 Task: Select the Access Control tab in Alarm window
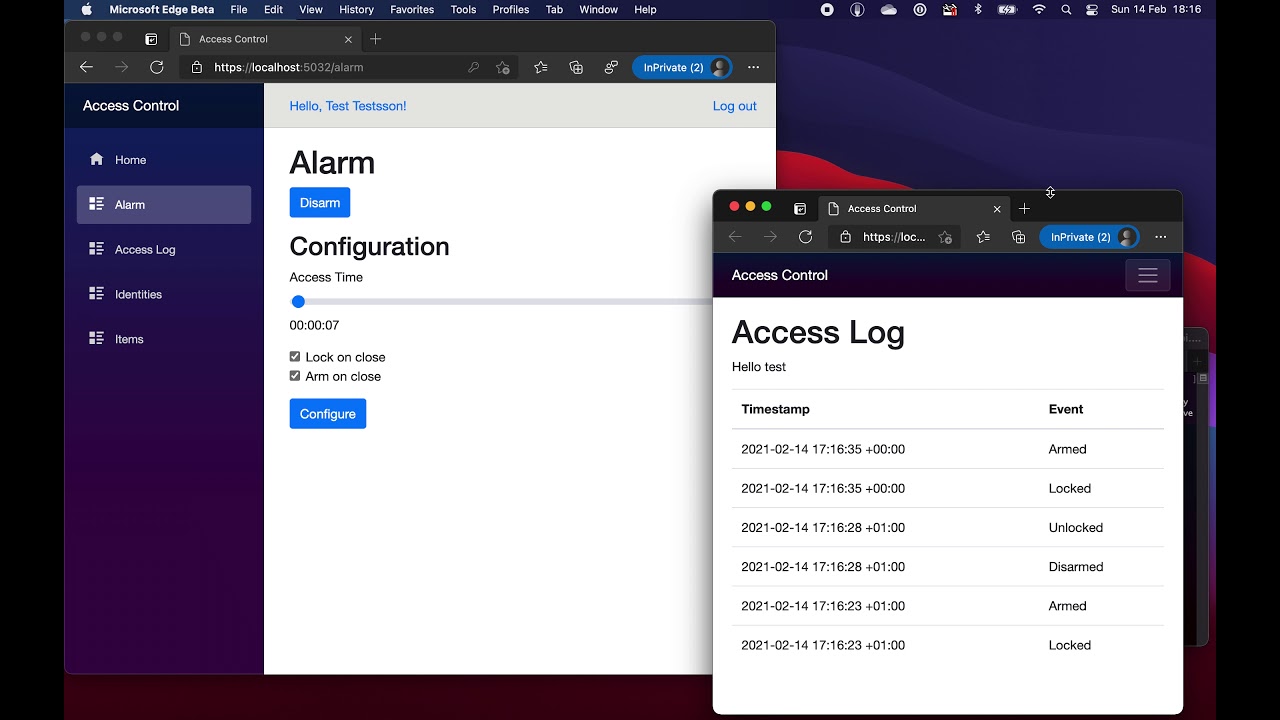[266, 39]
